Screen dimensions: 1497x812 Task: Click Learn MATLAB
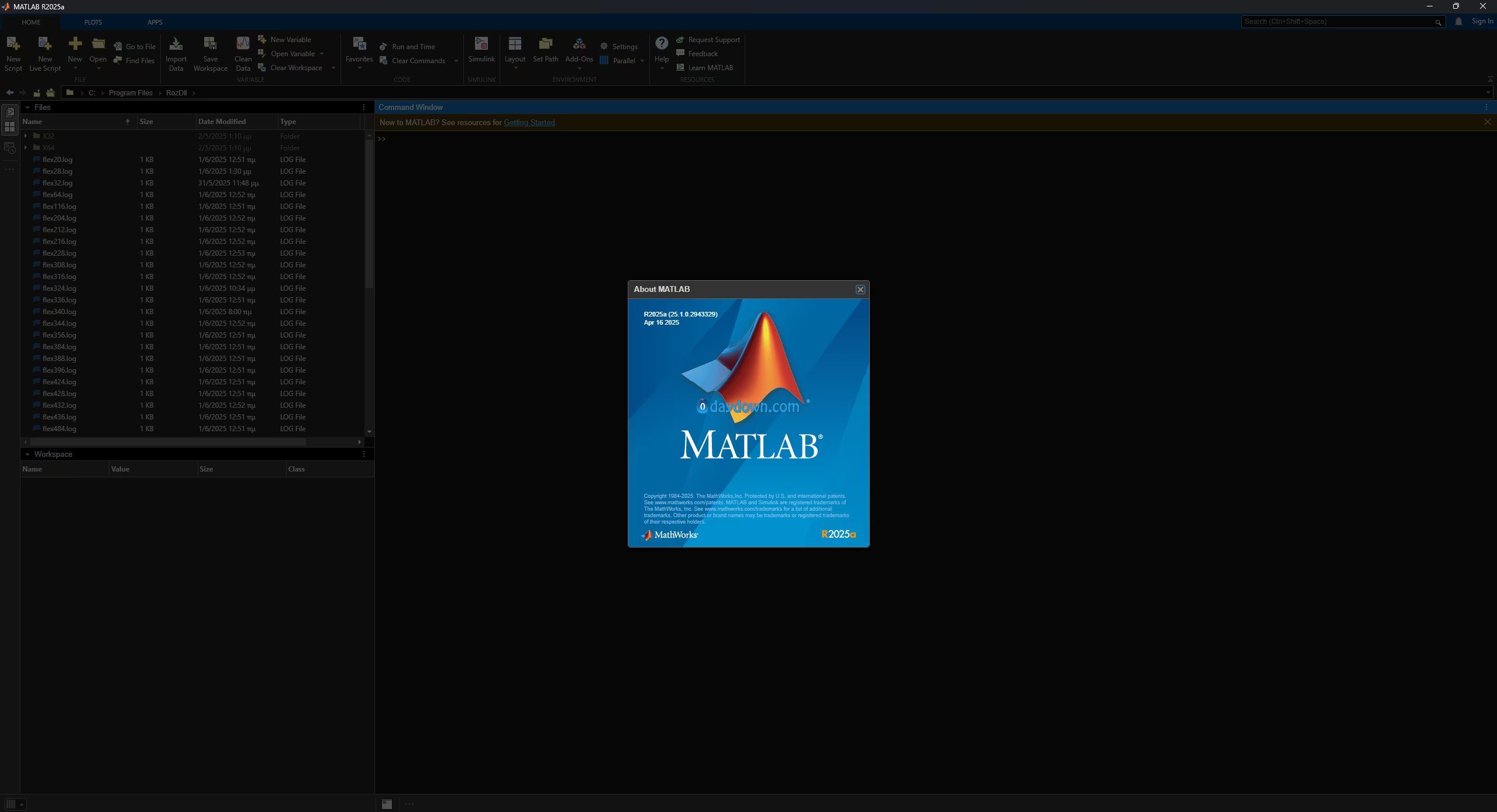pos(704,68)
